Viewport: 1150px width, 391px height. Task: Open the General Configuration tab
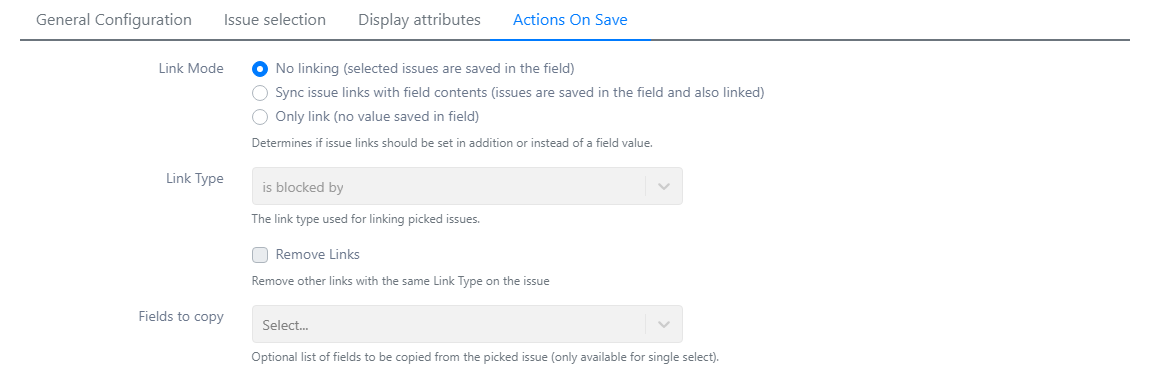(x=114, y=20)
